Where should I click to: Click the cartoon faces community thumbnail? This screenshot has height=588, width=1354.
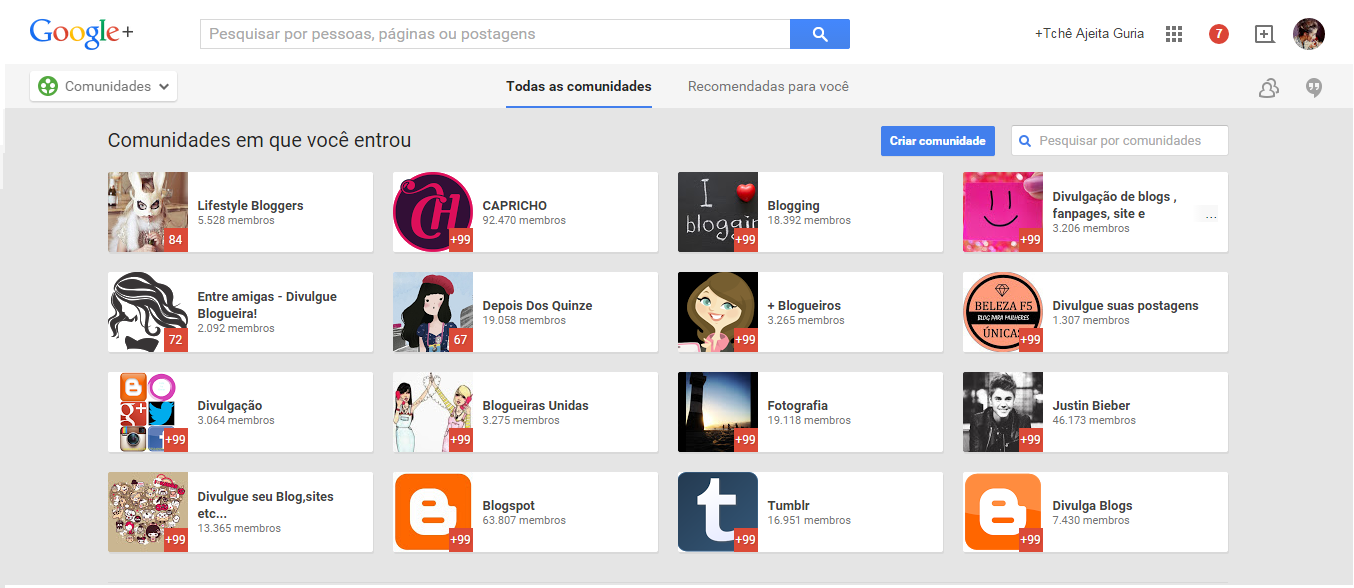pyautogui.click(x=148, y=512)
